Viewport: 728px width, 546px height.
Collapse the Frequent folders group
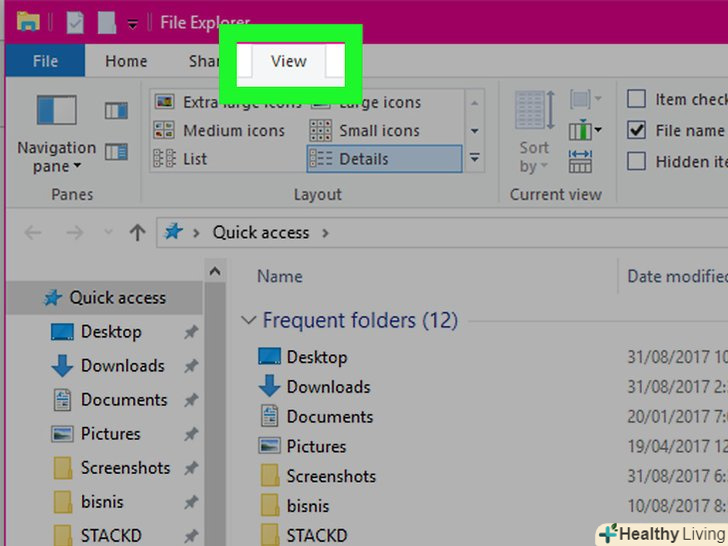pyautogui.click(x=249, y=320)
